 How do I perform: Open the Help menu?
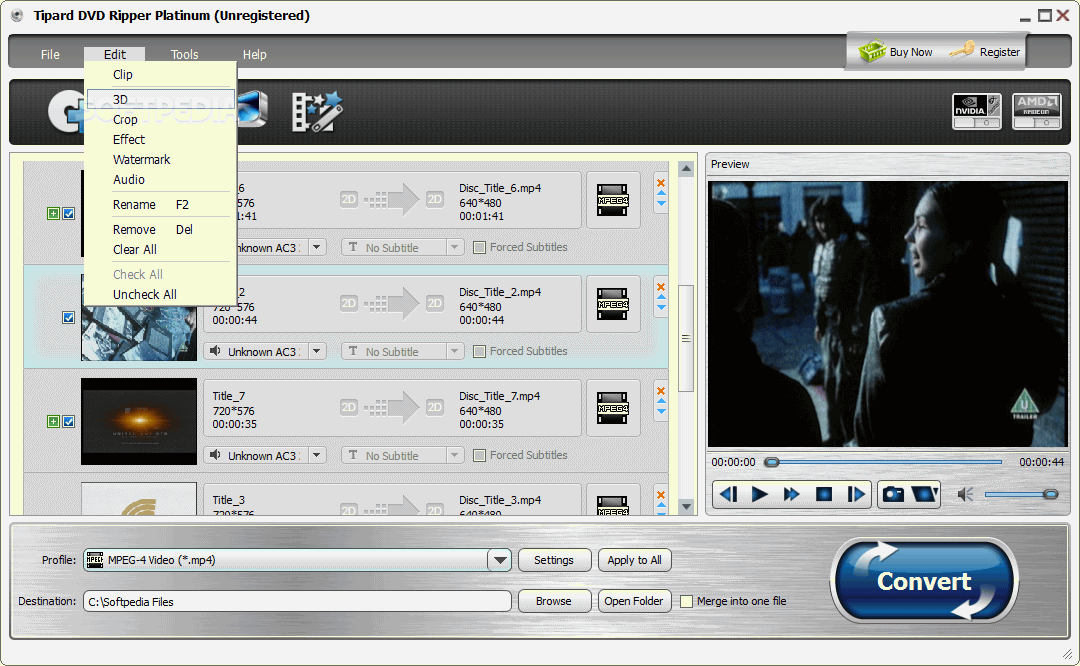coord(254,54)
